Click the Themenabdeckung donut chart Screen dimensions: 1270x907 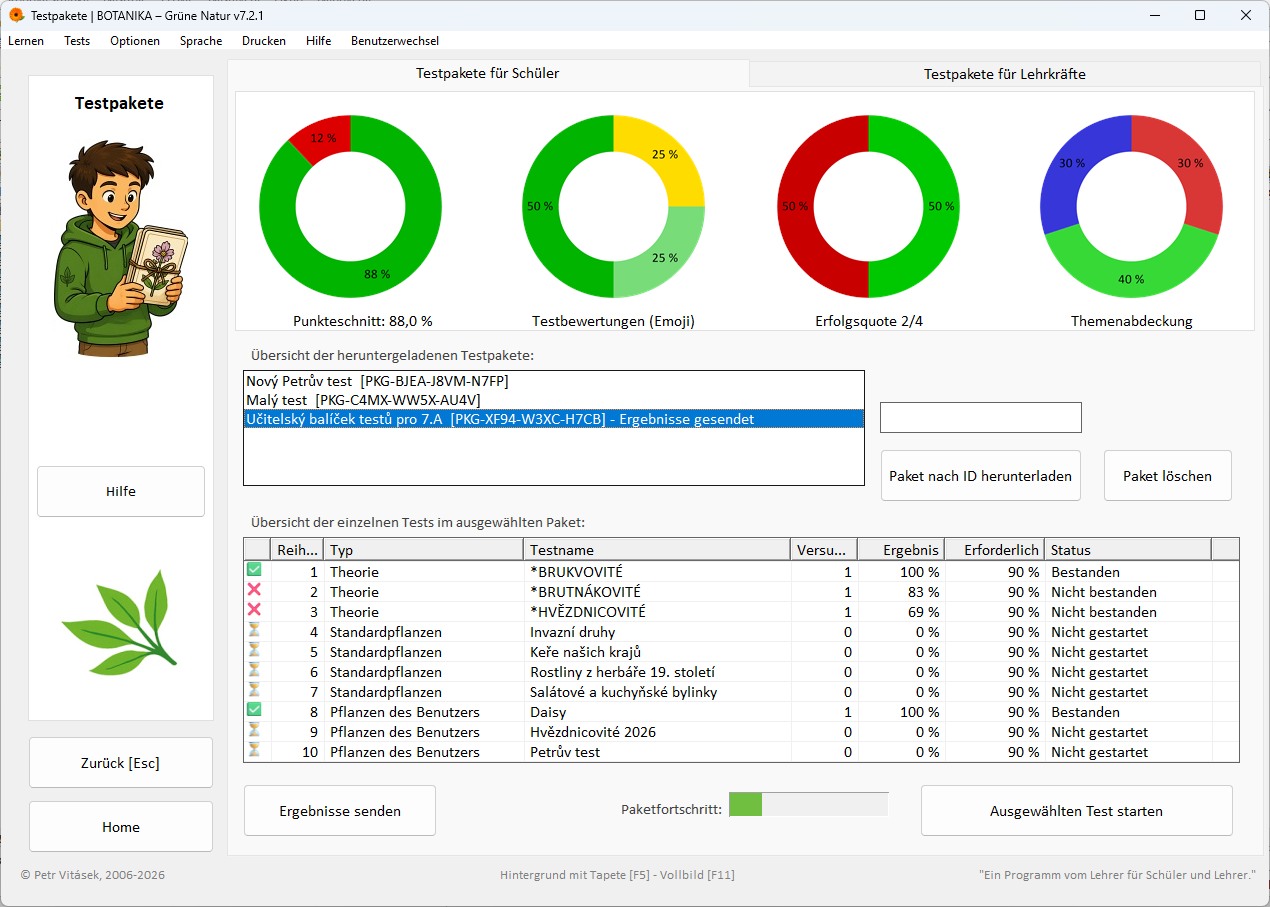pyautogui.click(x=1131, y=208)
